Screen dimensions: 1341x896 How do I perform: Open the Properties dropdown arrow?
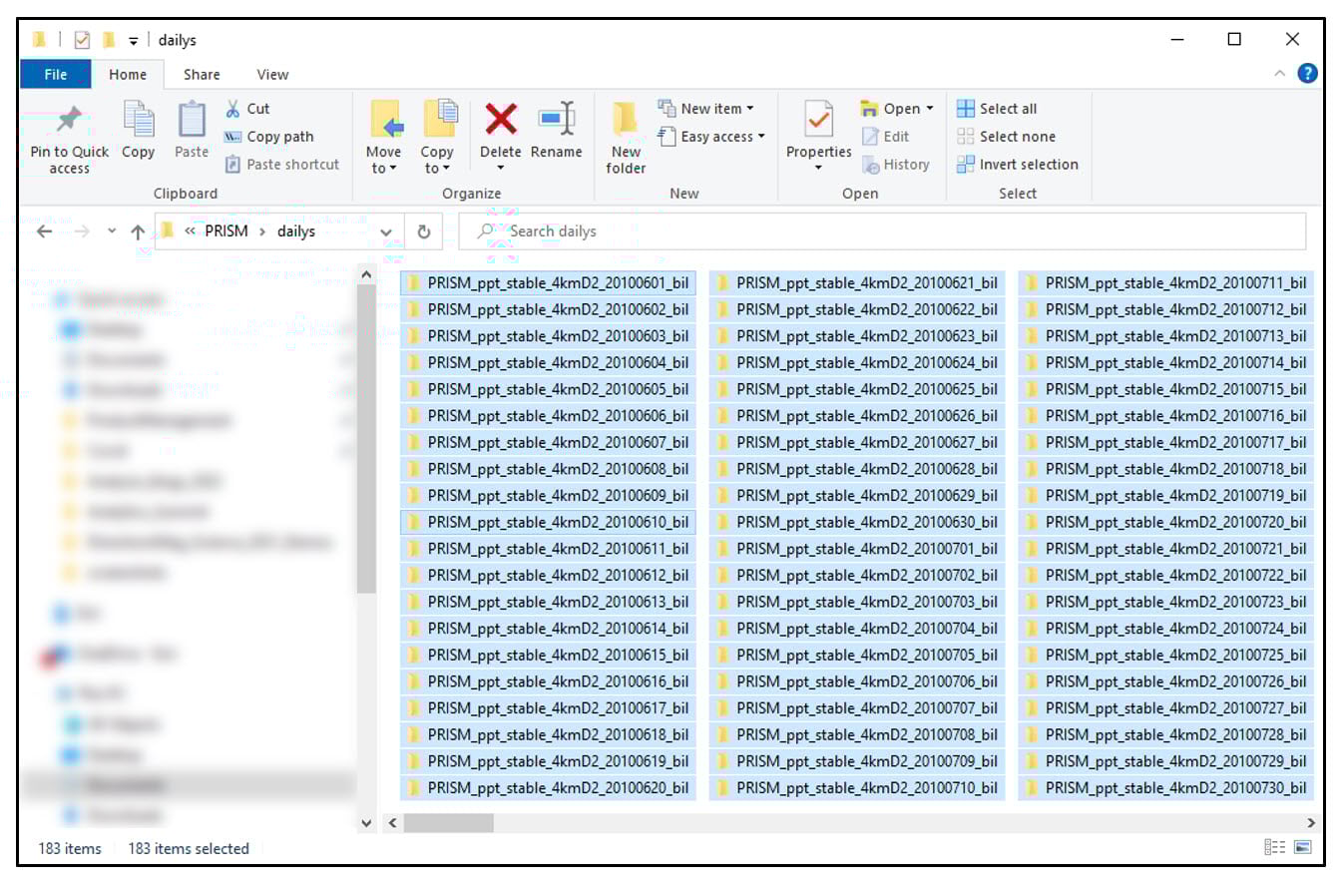(818, 169)
